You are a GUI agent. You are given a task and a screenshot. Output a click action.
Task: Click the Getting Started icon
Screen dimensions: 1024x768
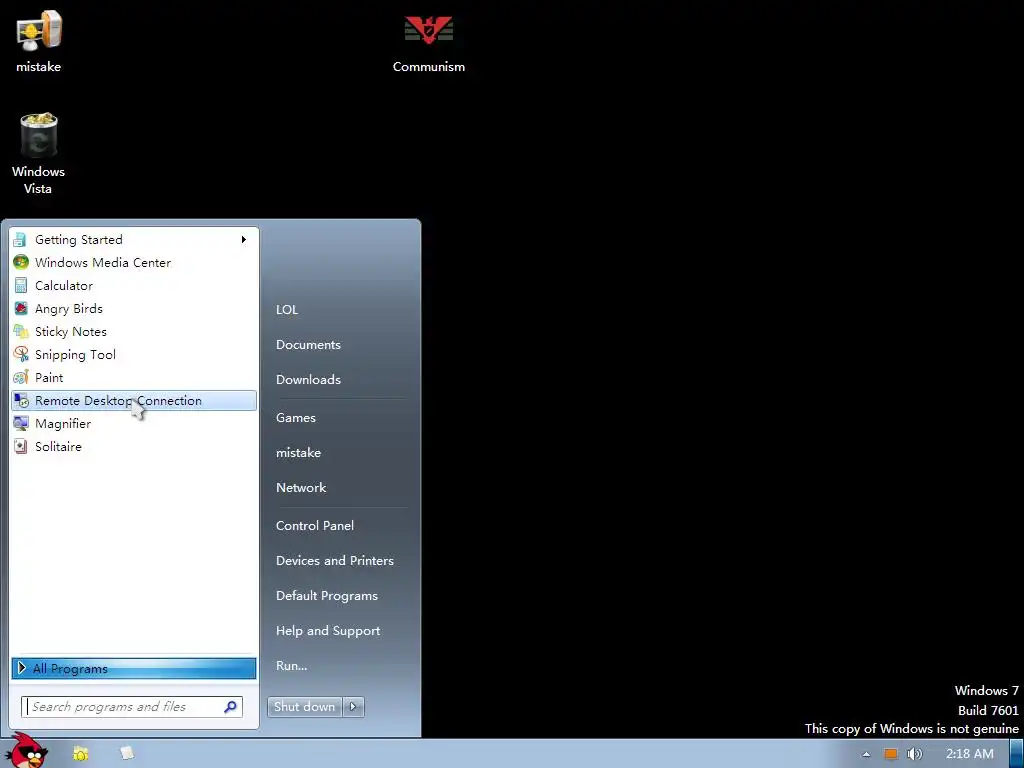click(x=21, y=240)
